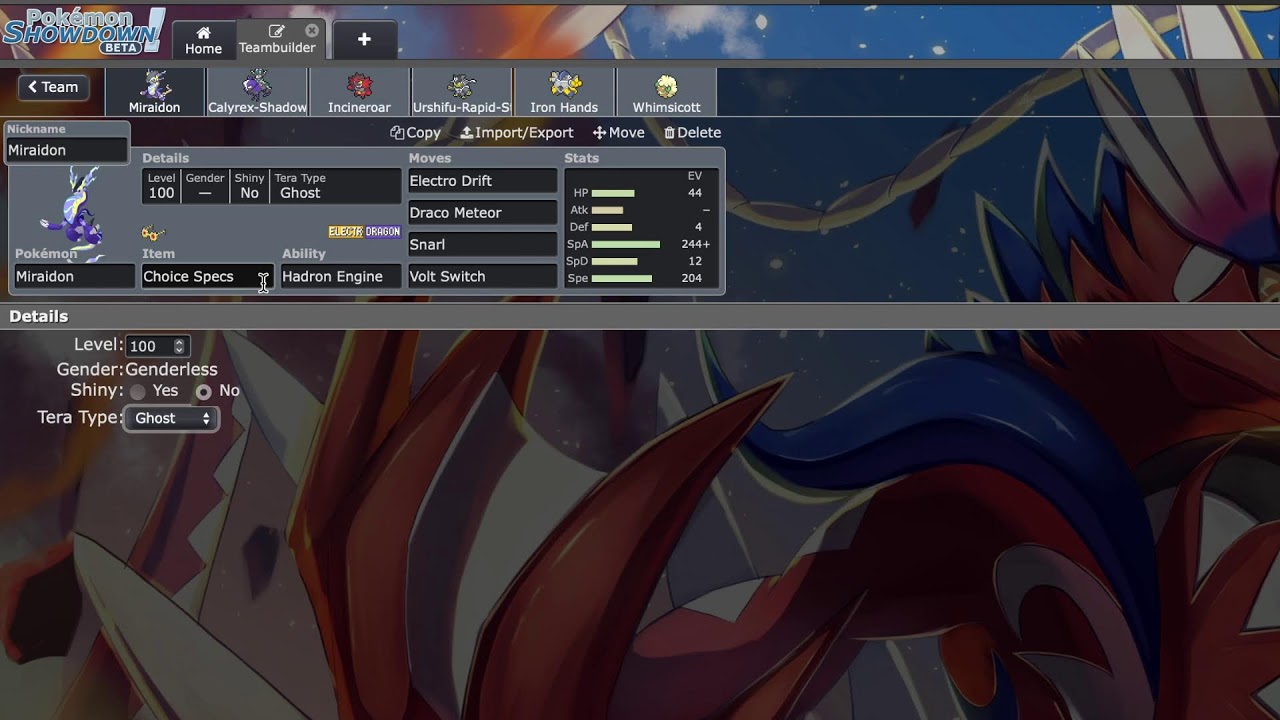Edit the Electro Drift move slot
Screen dimensions: 1280x720
(x=482, y=181)
